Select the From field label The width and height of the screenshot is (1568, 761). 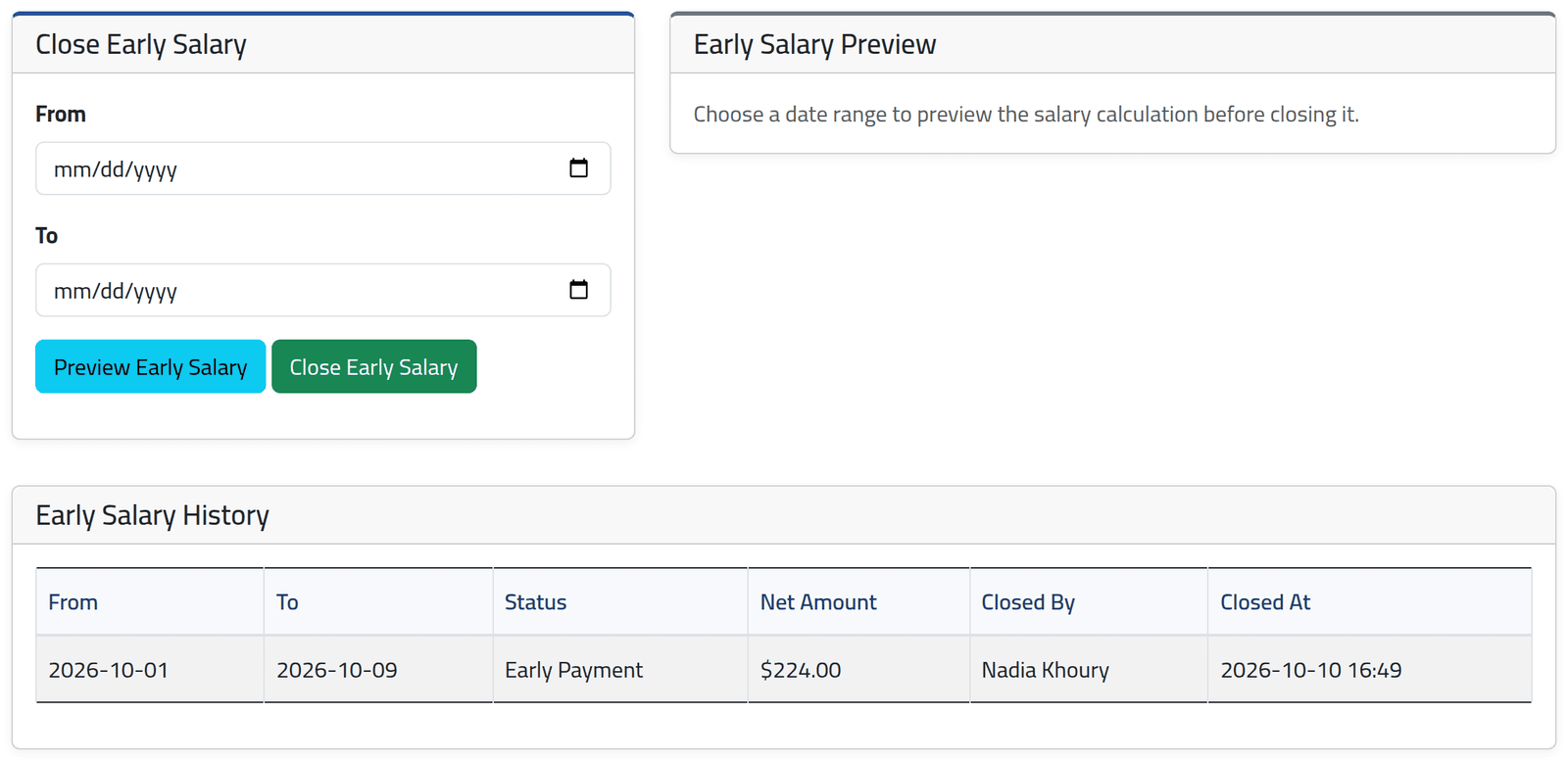click(61, 115)
